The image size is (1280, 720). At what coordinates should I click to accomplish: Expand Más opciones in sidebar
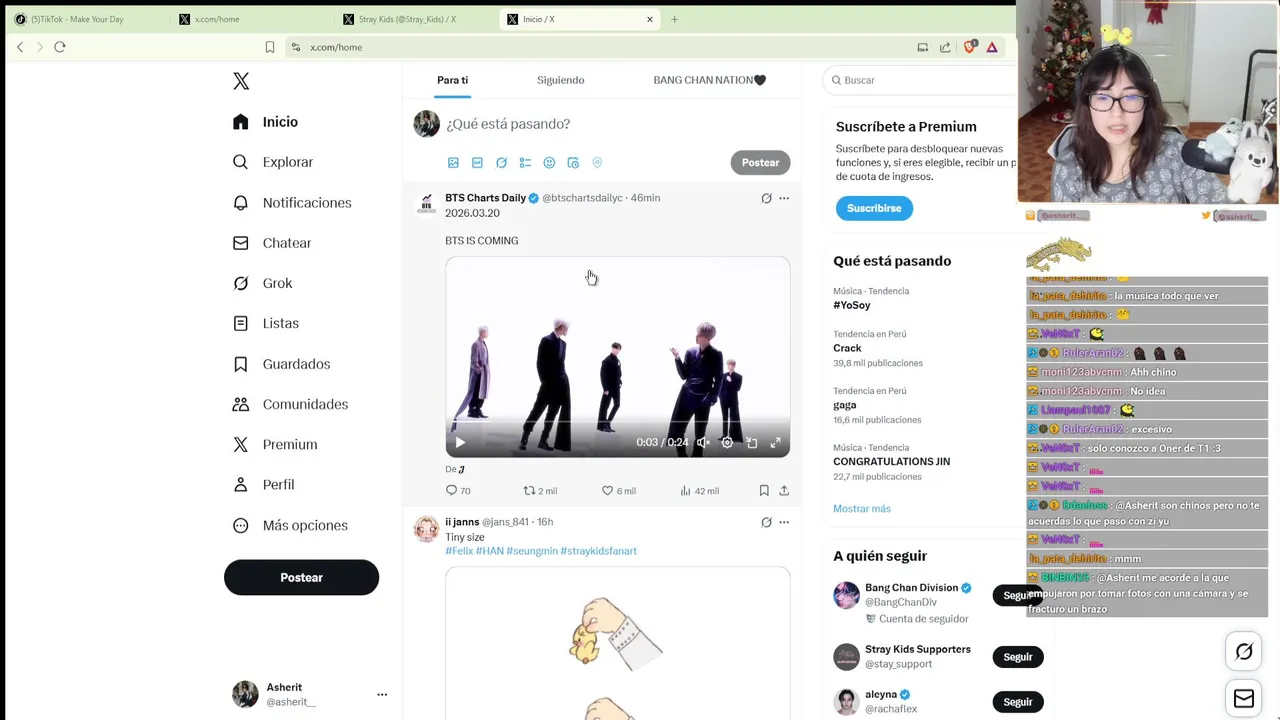(x=290, y=525)
